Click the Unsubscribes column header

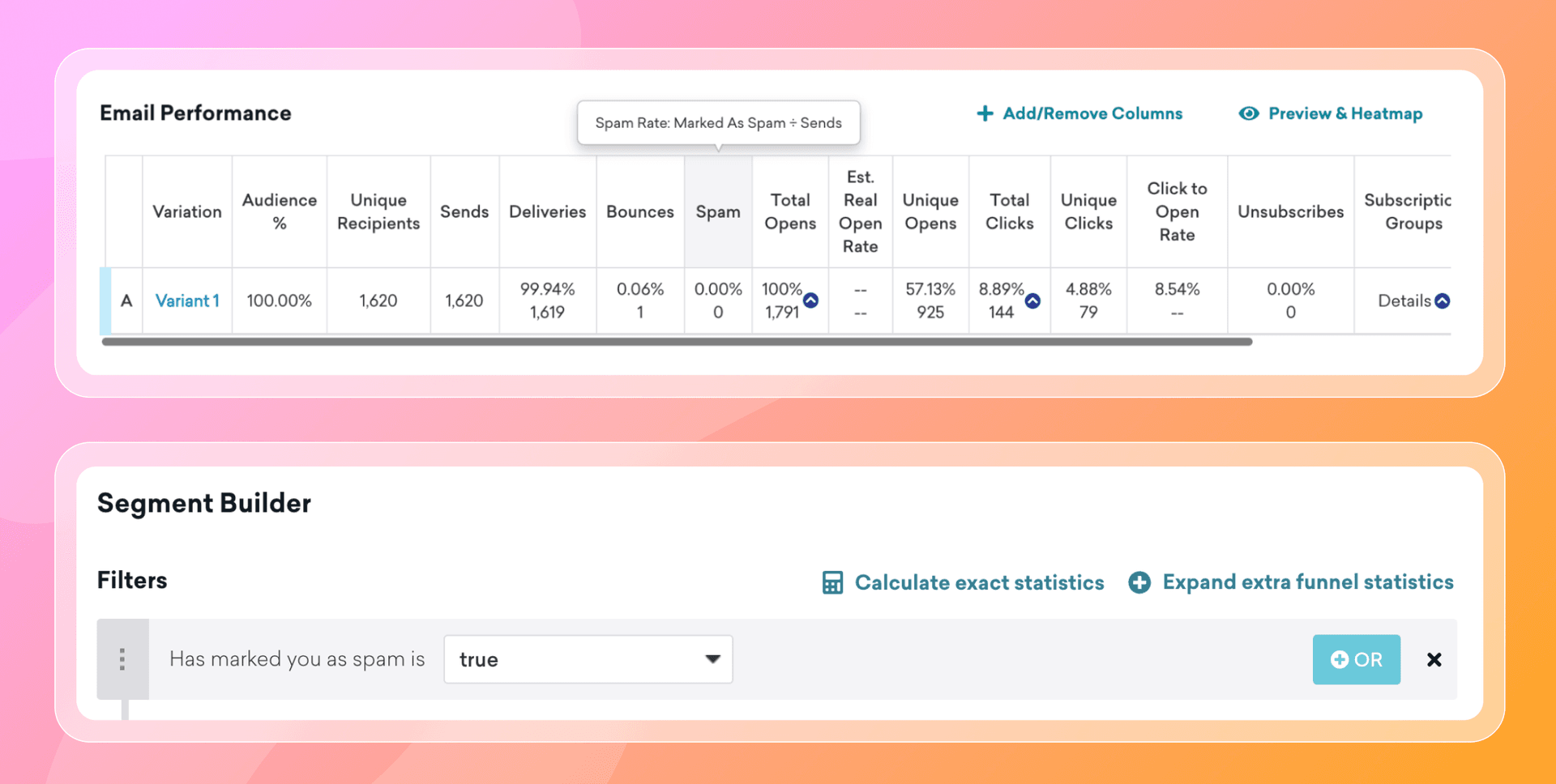(x=1290, y=211)
